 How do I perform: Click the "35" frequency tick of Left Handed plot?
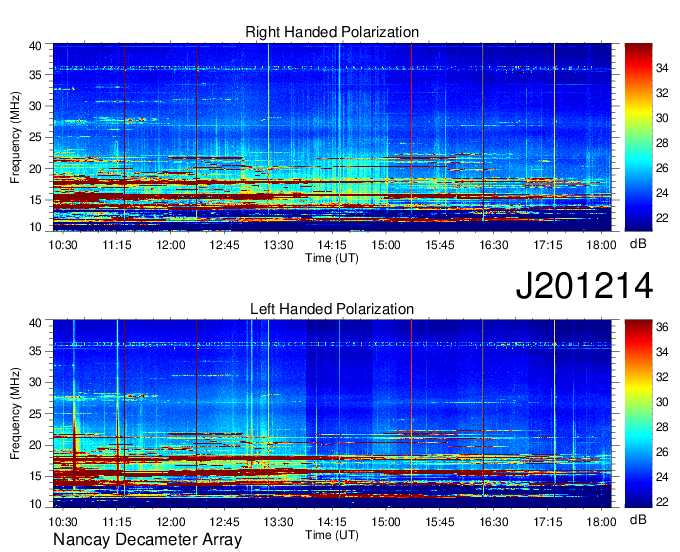35,351
